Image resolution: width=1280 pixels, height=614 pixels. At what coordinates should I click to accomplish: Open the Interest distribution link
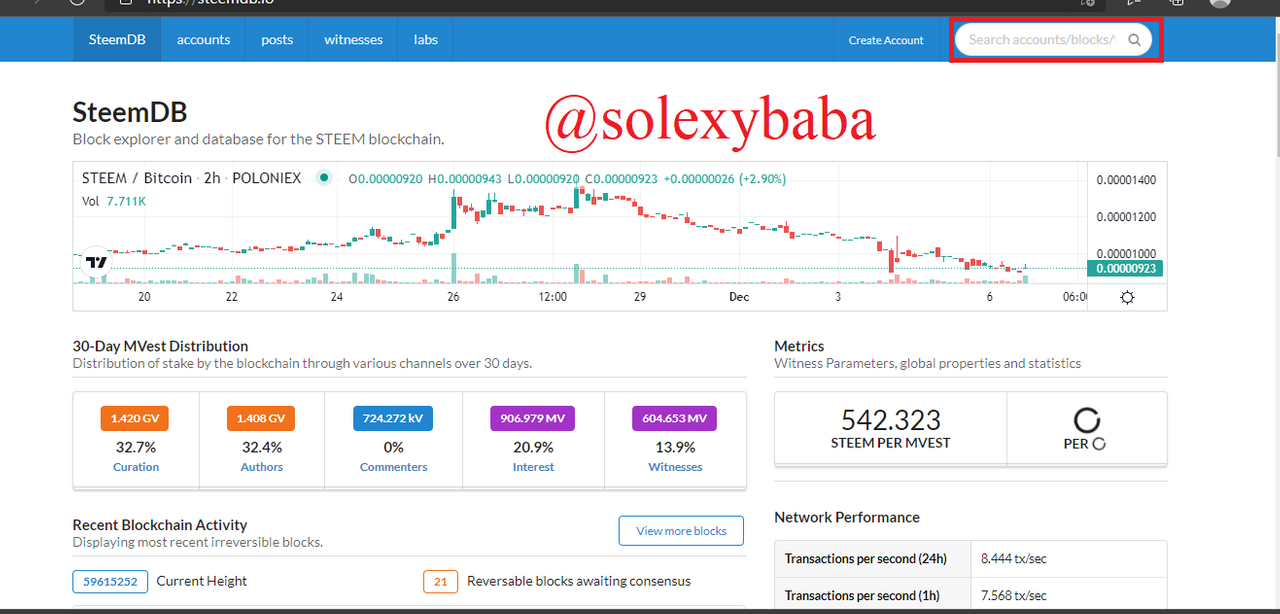[x=533, y=467]
